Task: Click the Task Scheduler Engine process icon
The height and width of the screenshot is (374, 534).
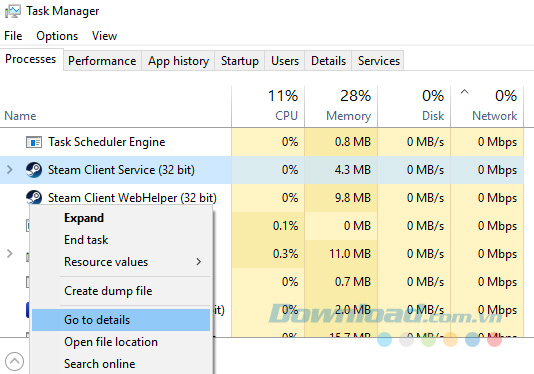Action: pyautogui.click(x=34, y=142)
